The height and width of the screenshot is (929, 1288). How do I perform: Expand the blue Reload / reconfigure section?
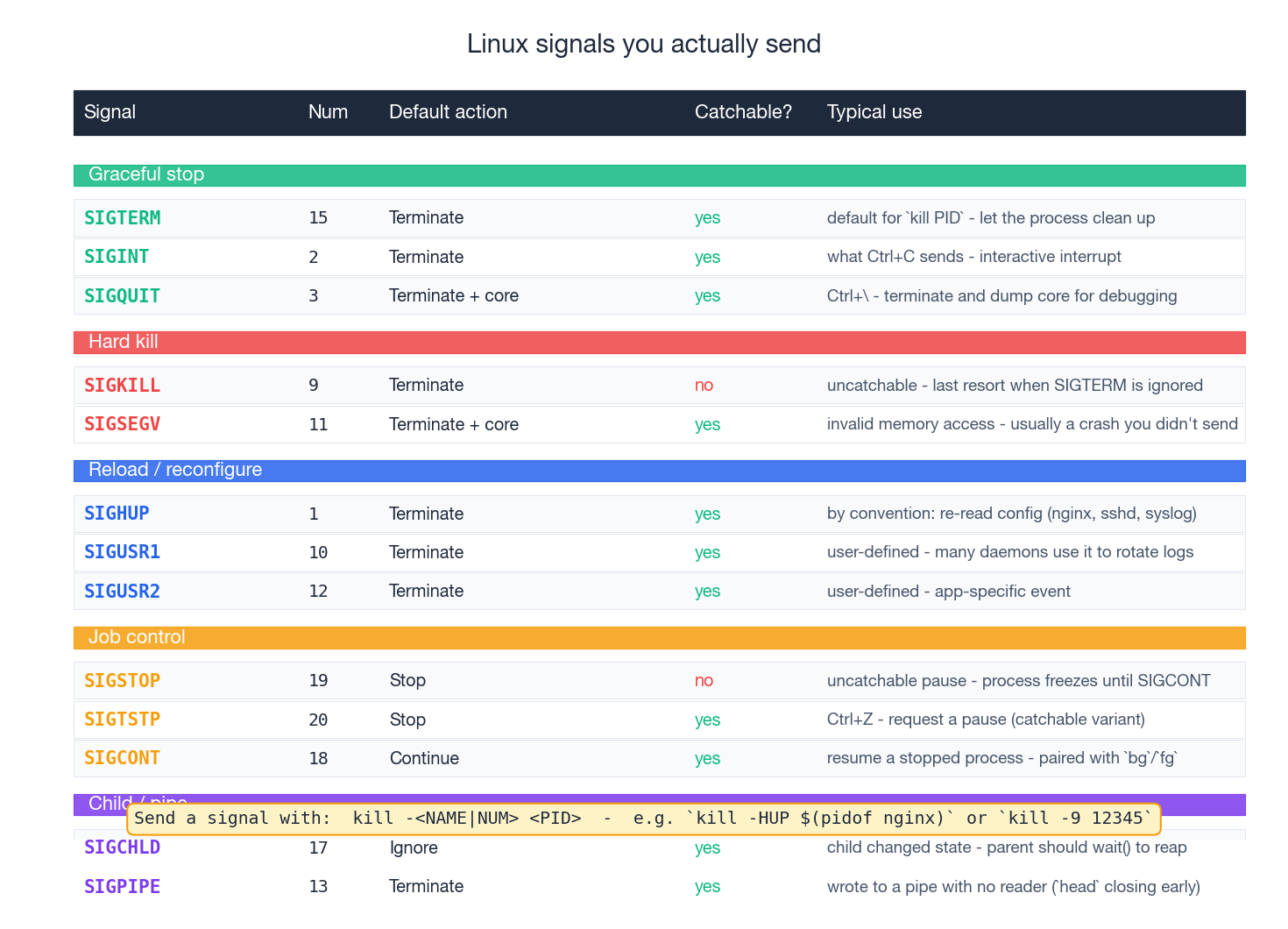tap(659, 471)
